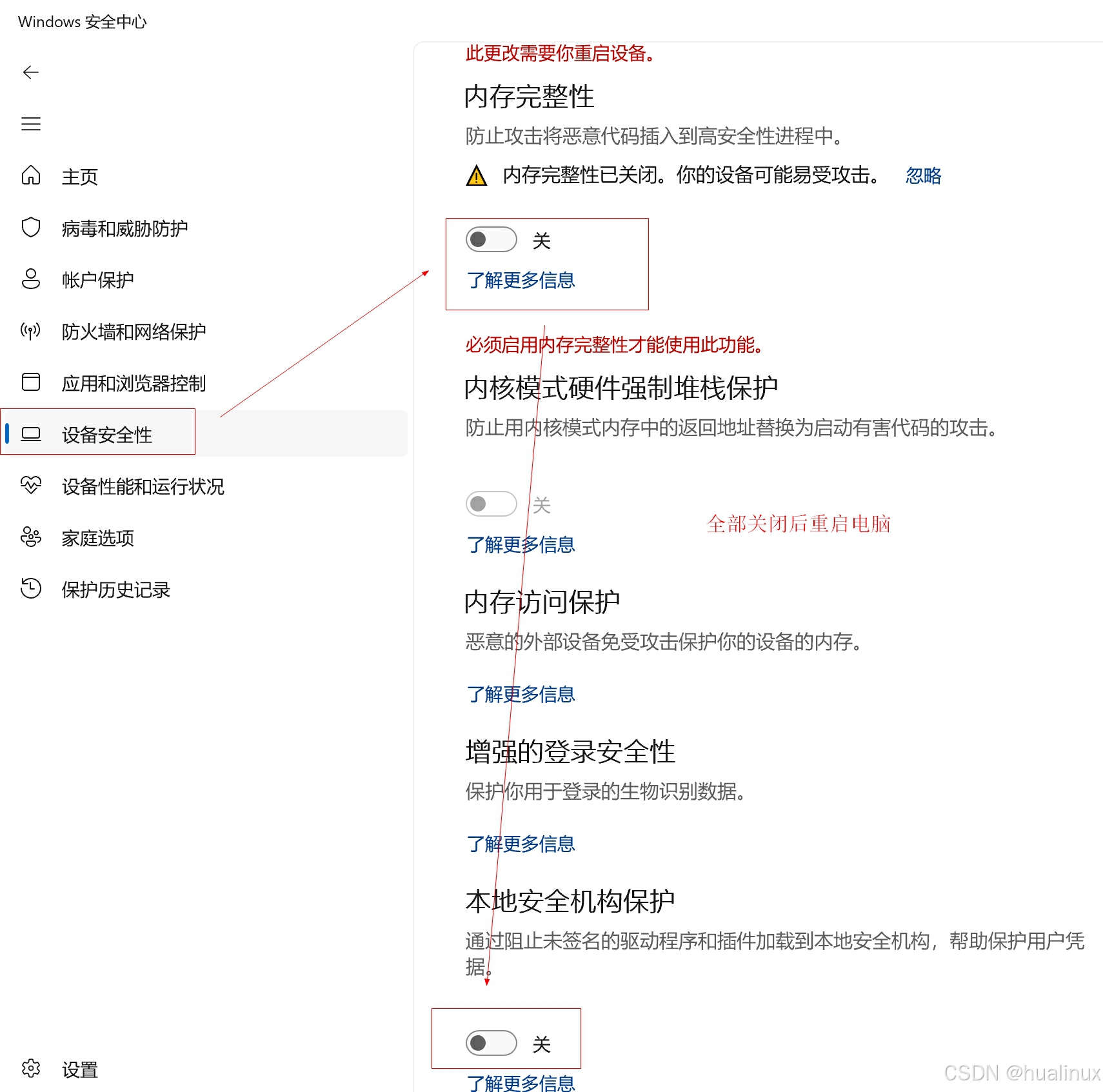Viewport: 1103px width, 1092px height.
Task: Toggle the 内核模式硬件强制堆栈保护 switch
Action: [x=492, y=504]
